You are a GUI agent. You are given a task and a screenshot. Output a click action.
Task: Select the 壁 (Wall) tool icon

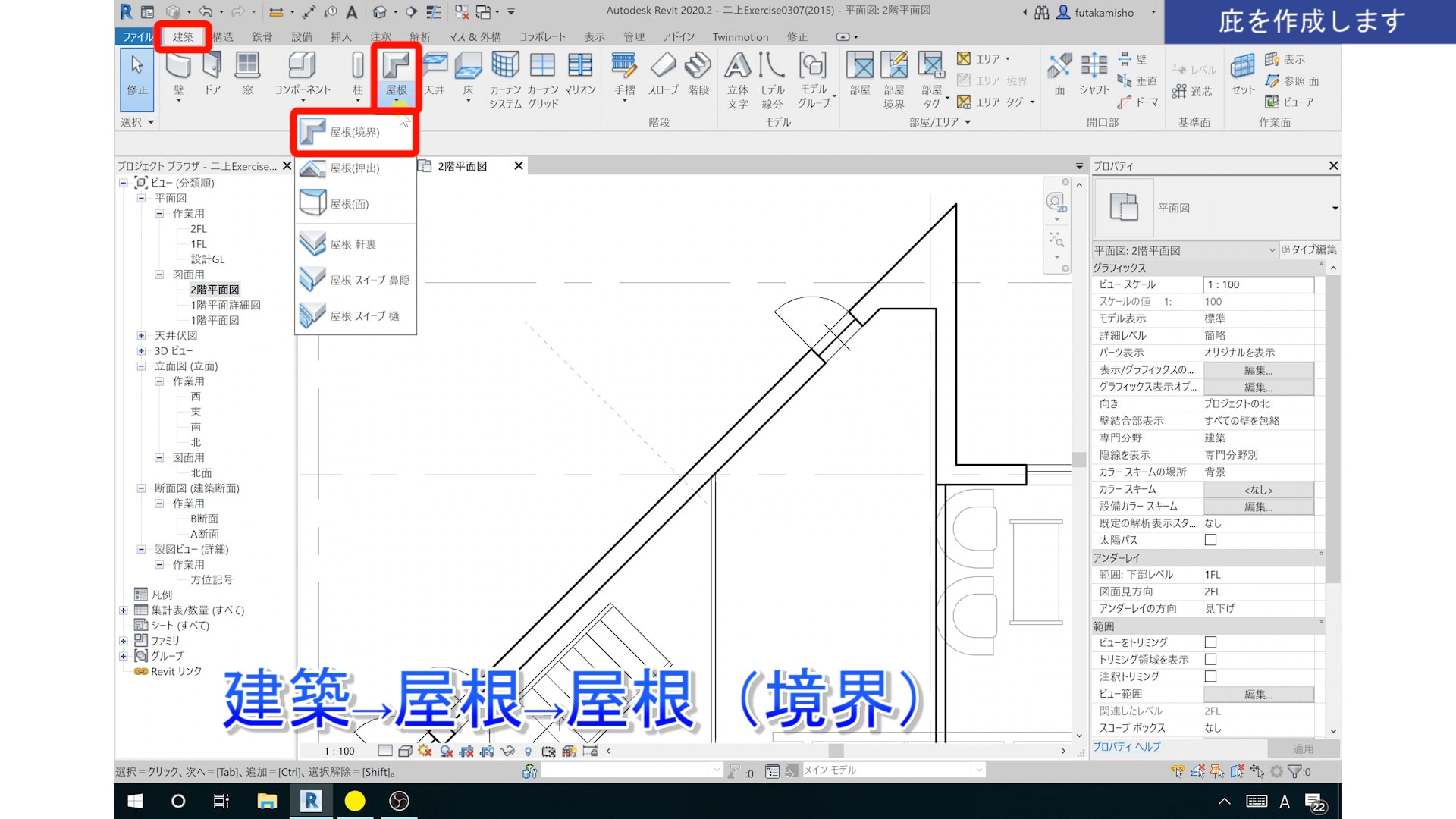(x=178, y=67)
